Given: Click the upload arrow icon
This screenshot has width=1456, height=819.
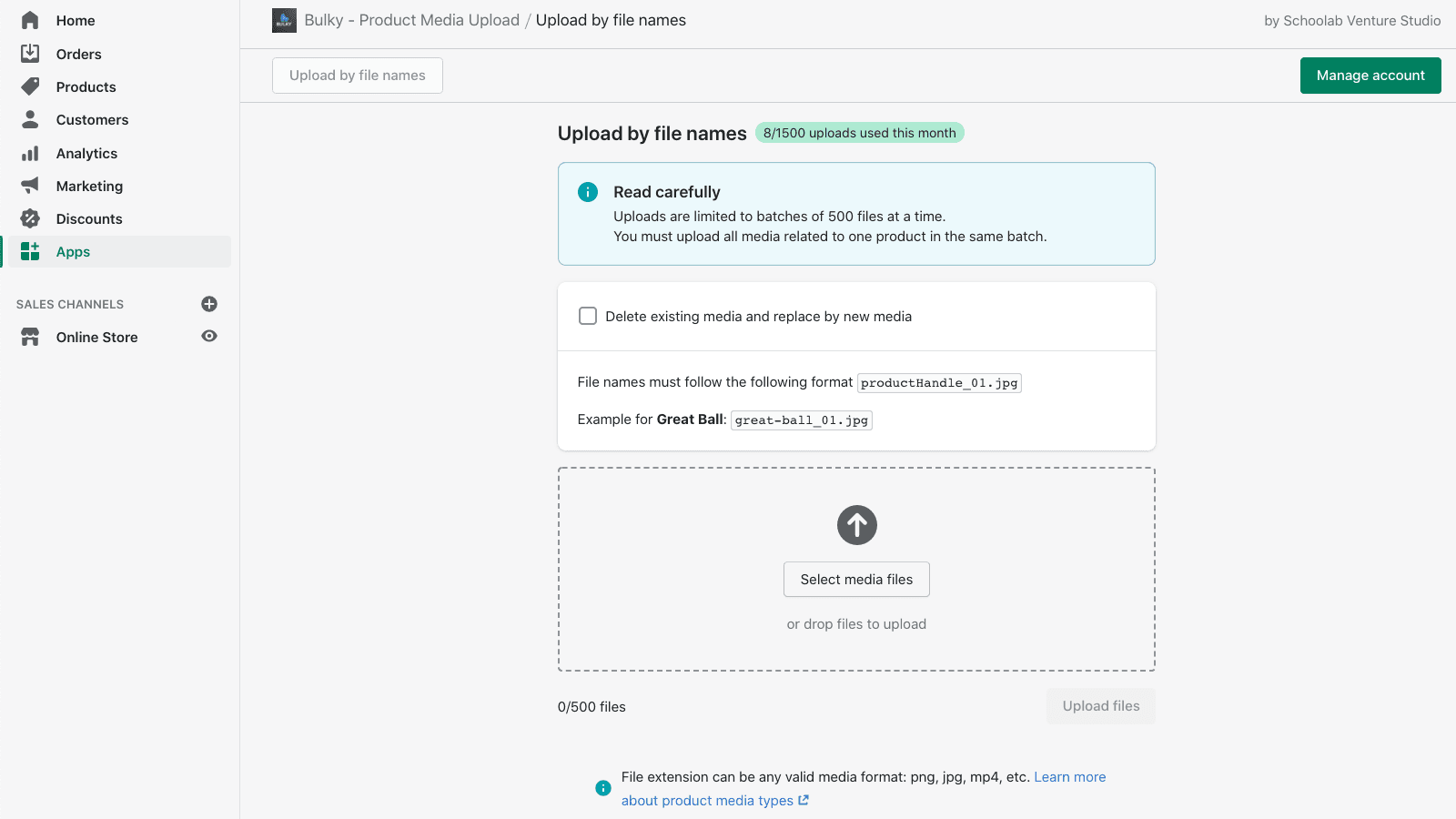Looking at the screenshot, I should click(856, 525).
